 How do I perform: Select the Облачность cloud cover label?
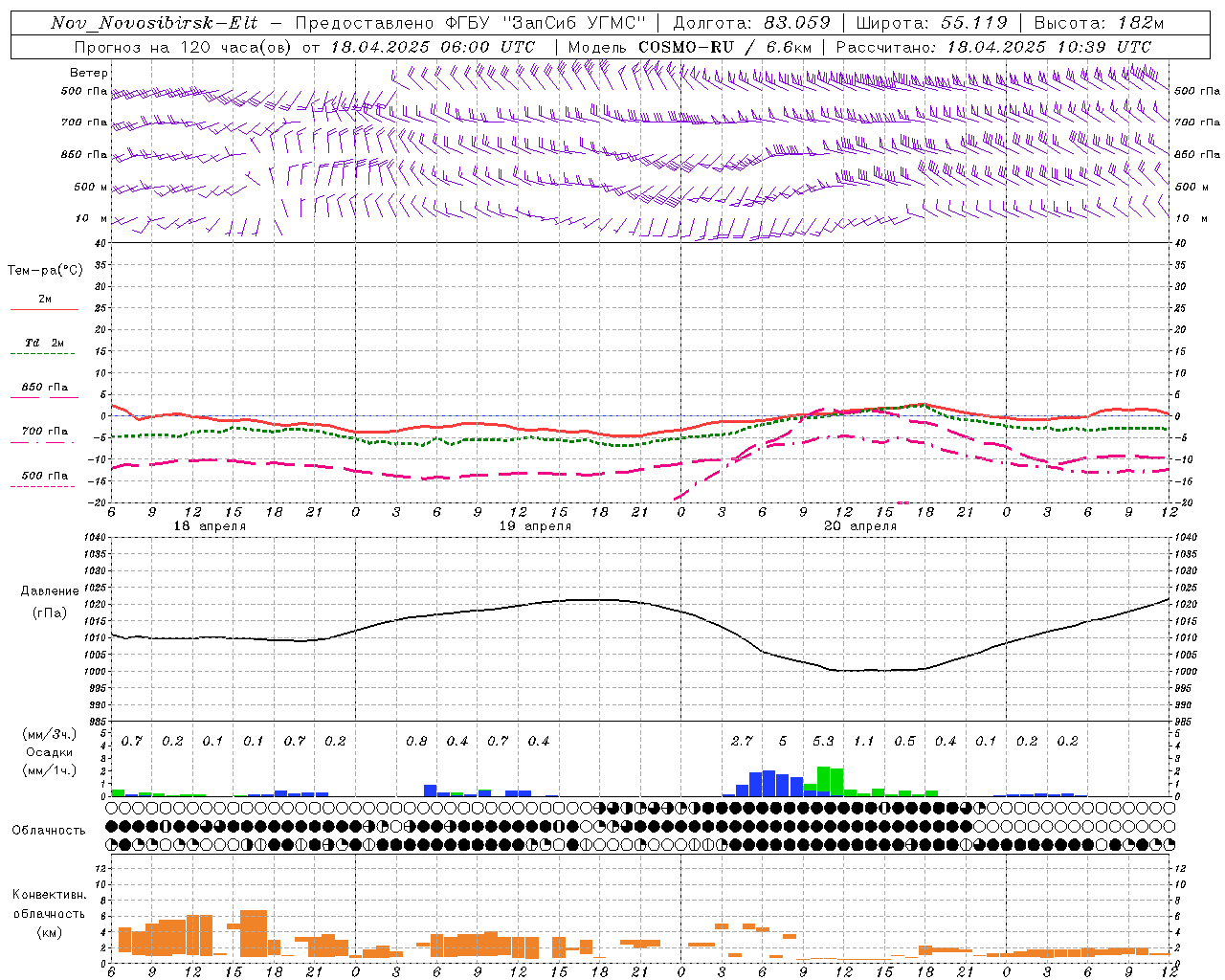pyautogui.click(x=49, y=831)
